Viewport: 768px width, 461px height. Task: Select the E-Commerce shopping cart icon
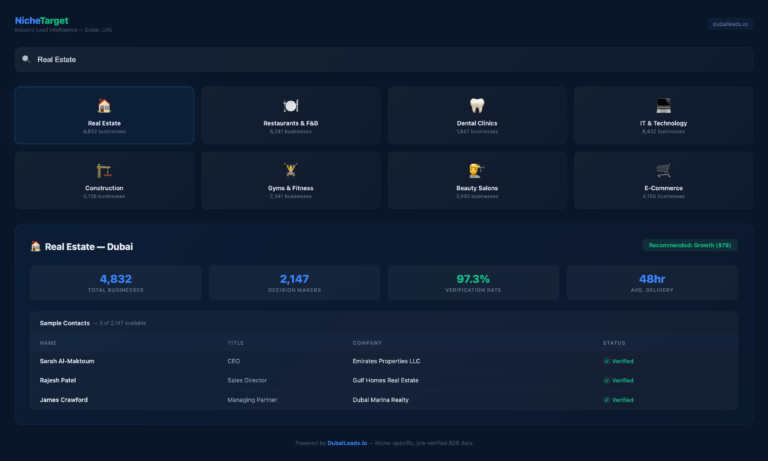point(663,171)
